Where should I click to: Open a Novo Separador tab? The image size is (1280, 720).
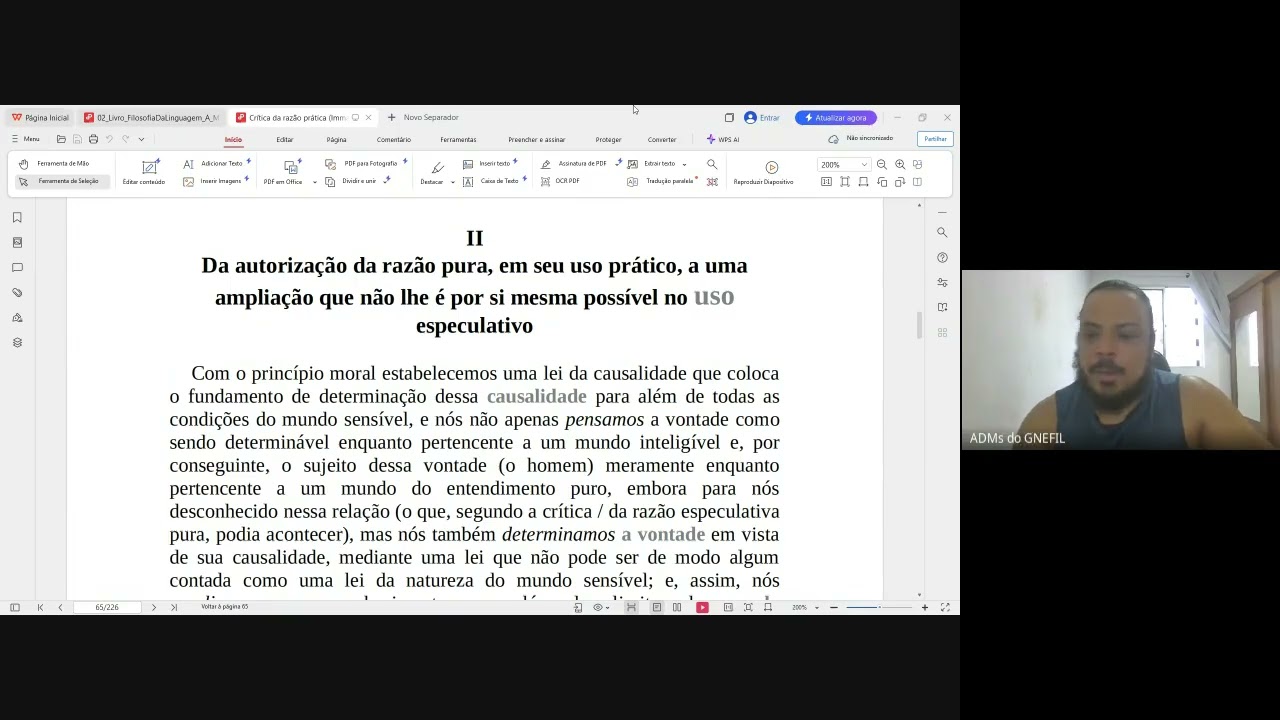[423, 117]
